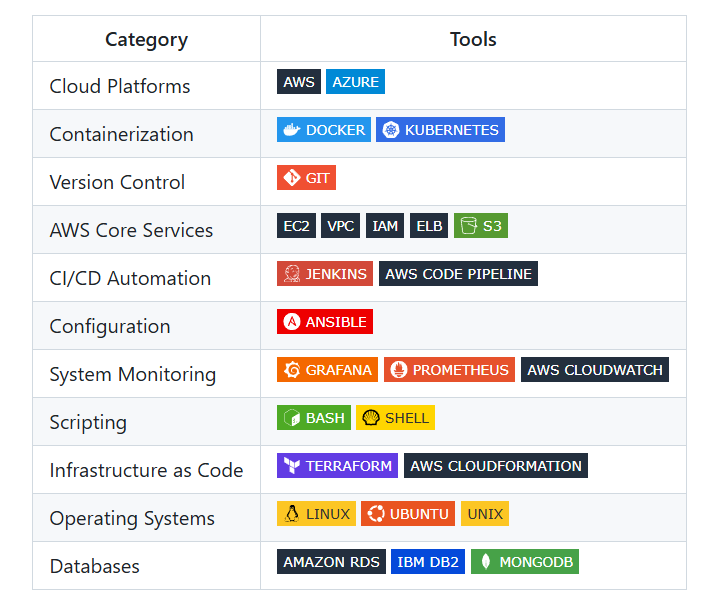Click the red Ansible badge
Screen dimensions: 717x604
click(325, 322)
